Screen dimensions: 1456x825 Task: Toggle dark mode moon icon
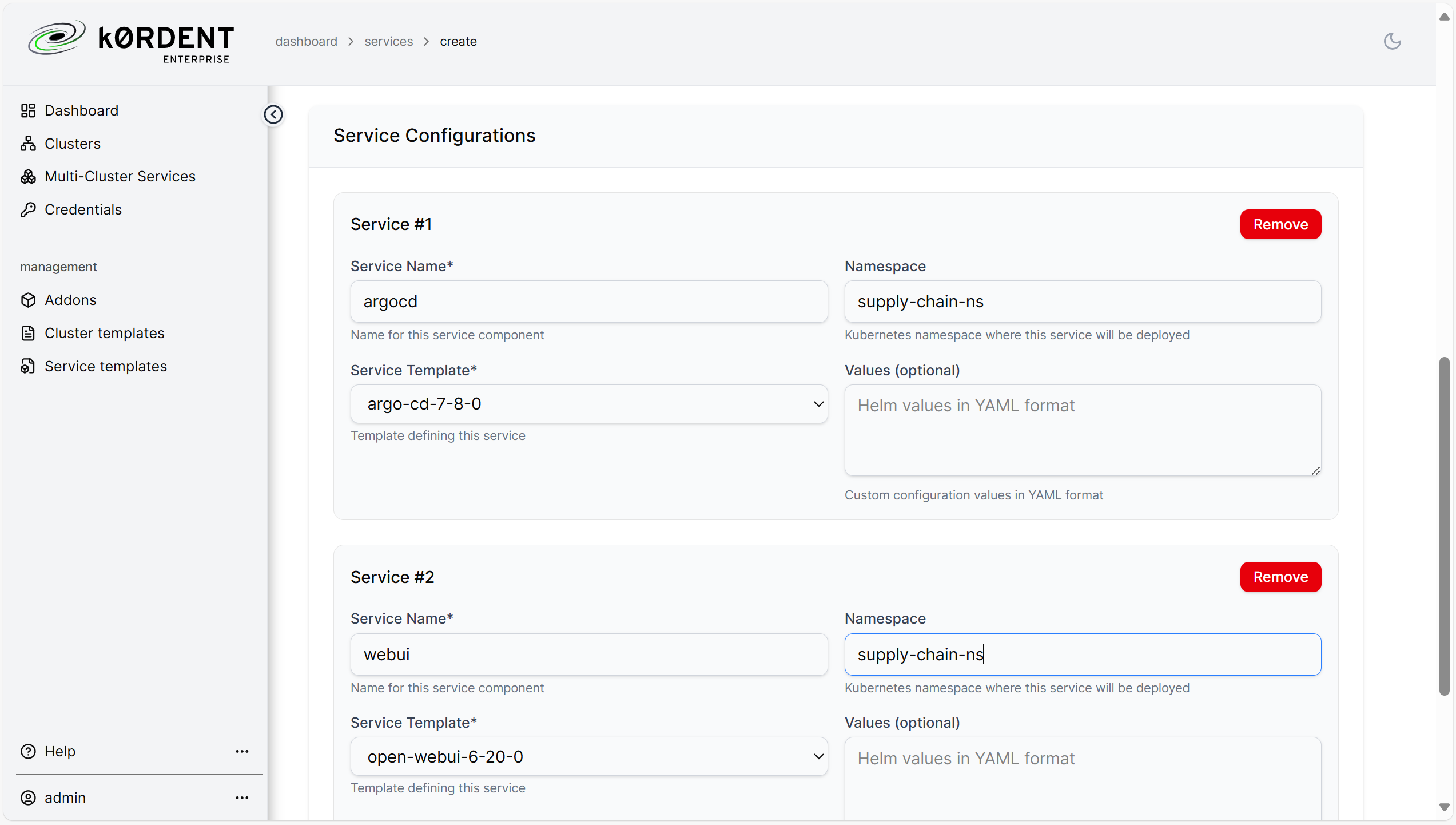click(x=1392, y=41)
